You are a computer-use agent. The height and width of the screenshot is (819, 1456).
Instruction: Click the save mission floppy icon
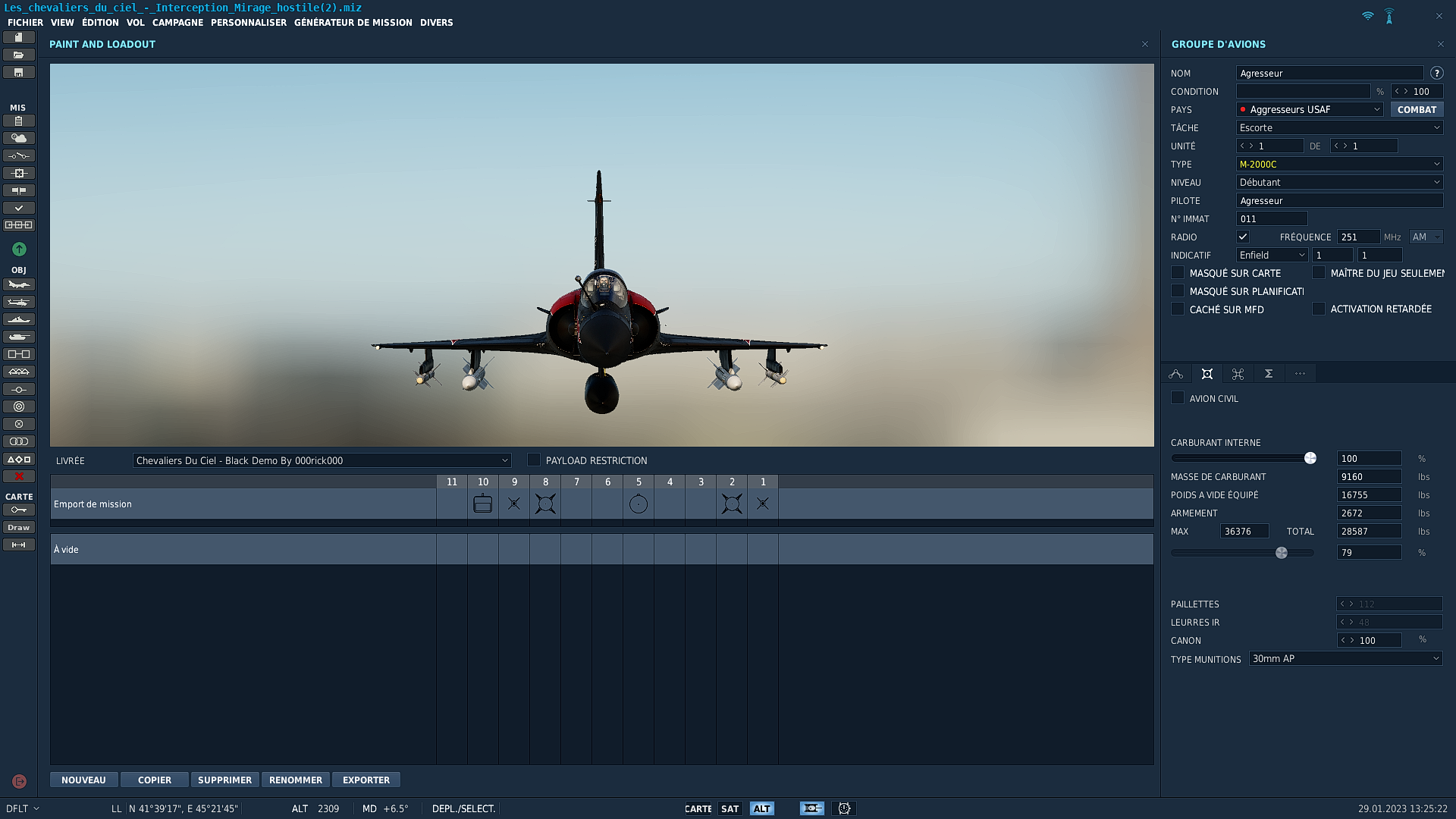tap(19, 73)
